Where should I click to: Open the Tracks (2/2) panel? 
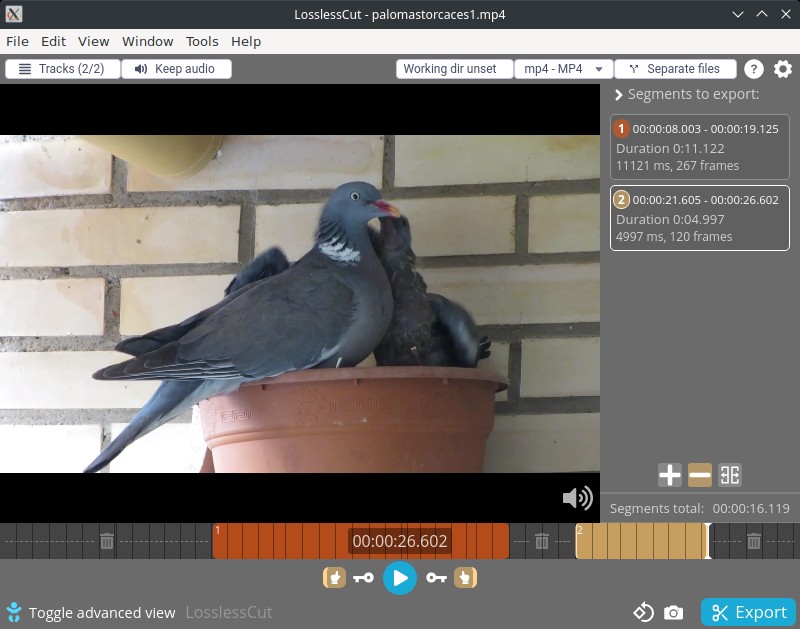tap(63, 69)
